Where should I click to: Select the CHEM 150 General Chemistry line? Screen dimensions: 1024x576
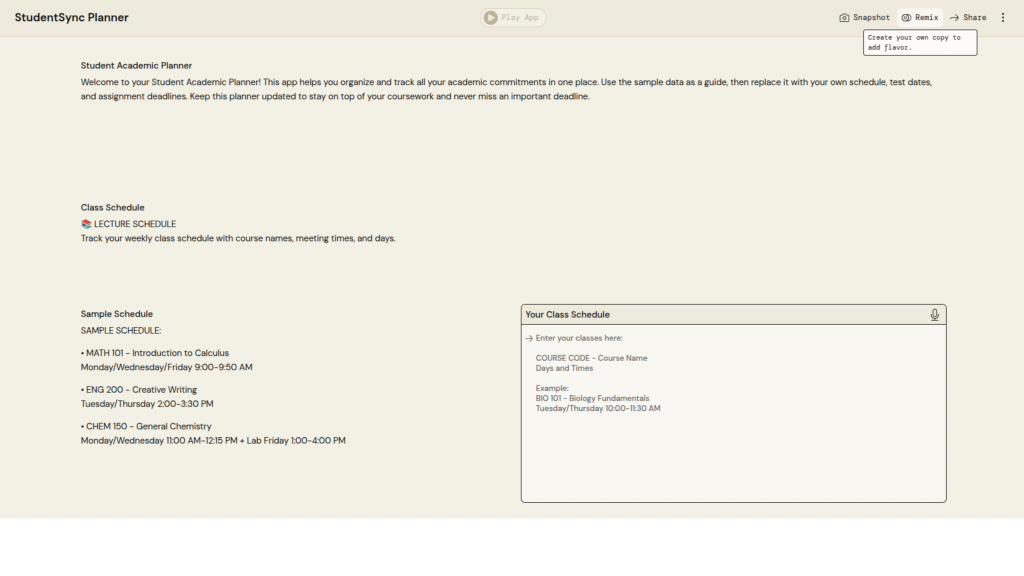click(x=148, y=426)
